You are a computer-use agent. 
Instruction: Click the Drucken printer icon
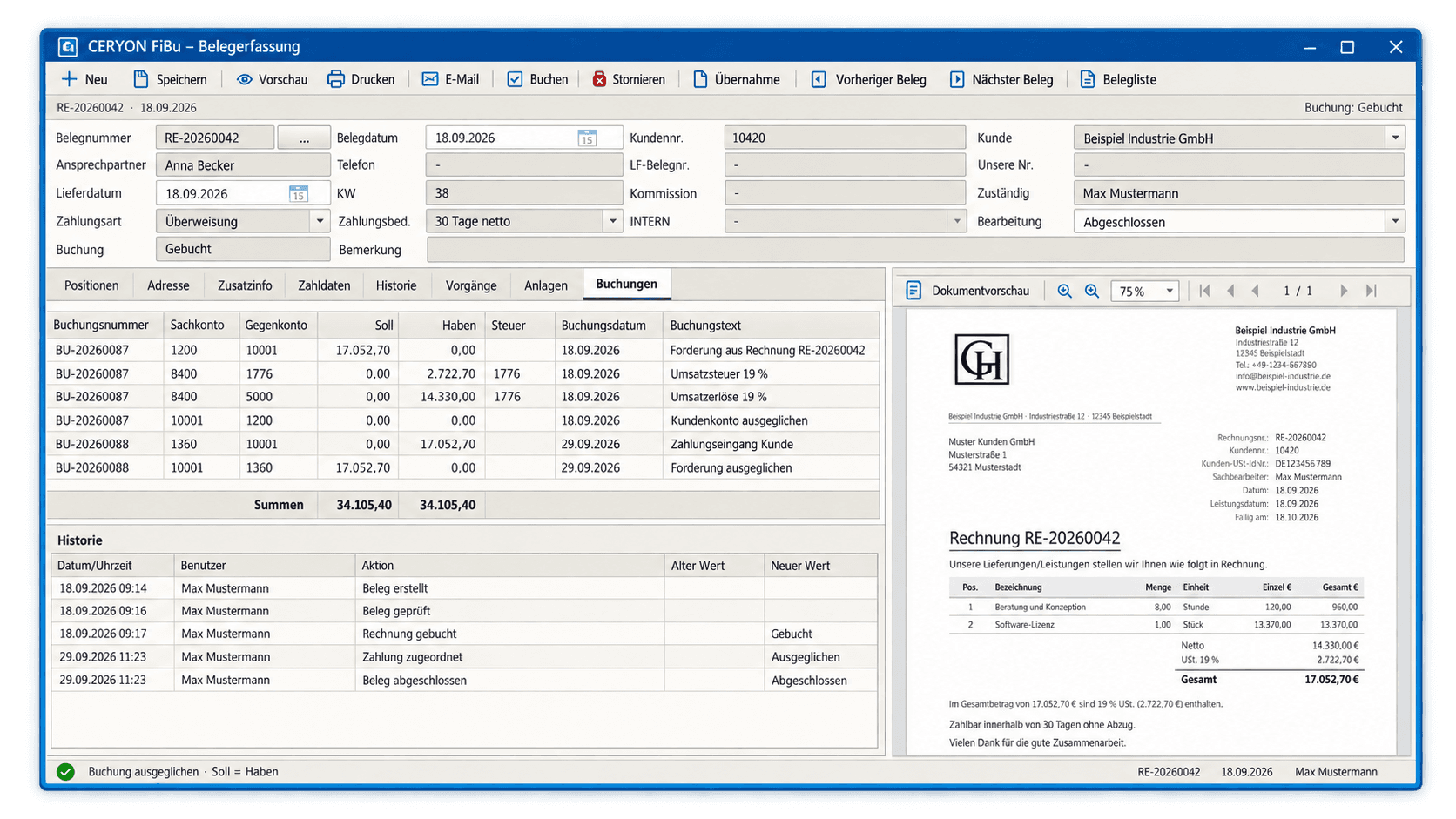point(335,79)
